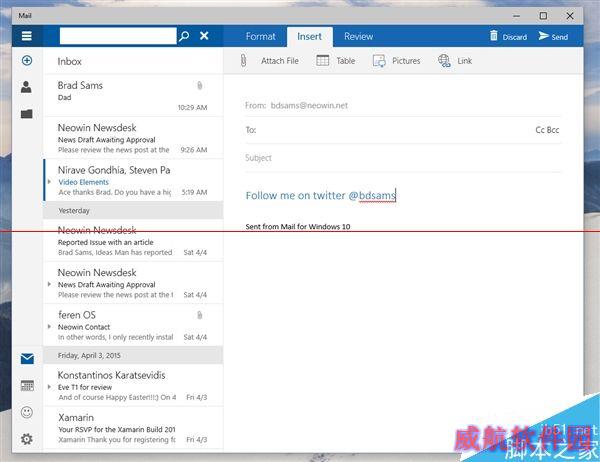Open the Review tab
Image resolution: width=600 pixels, height=462 pixels.
(359, 36)
